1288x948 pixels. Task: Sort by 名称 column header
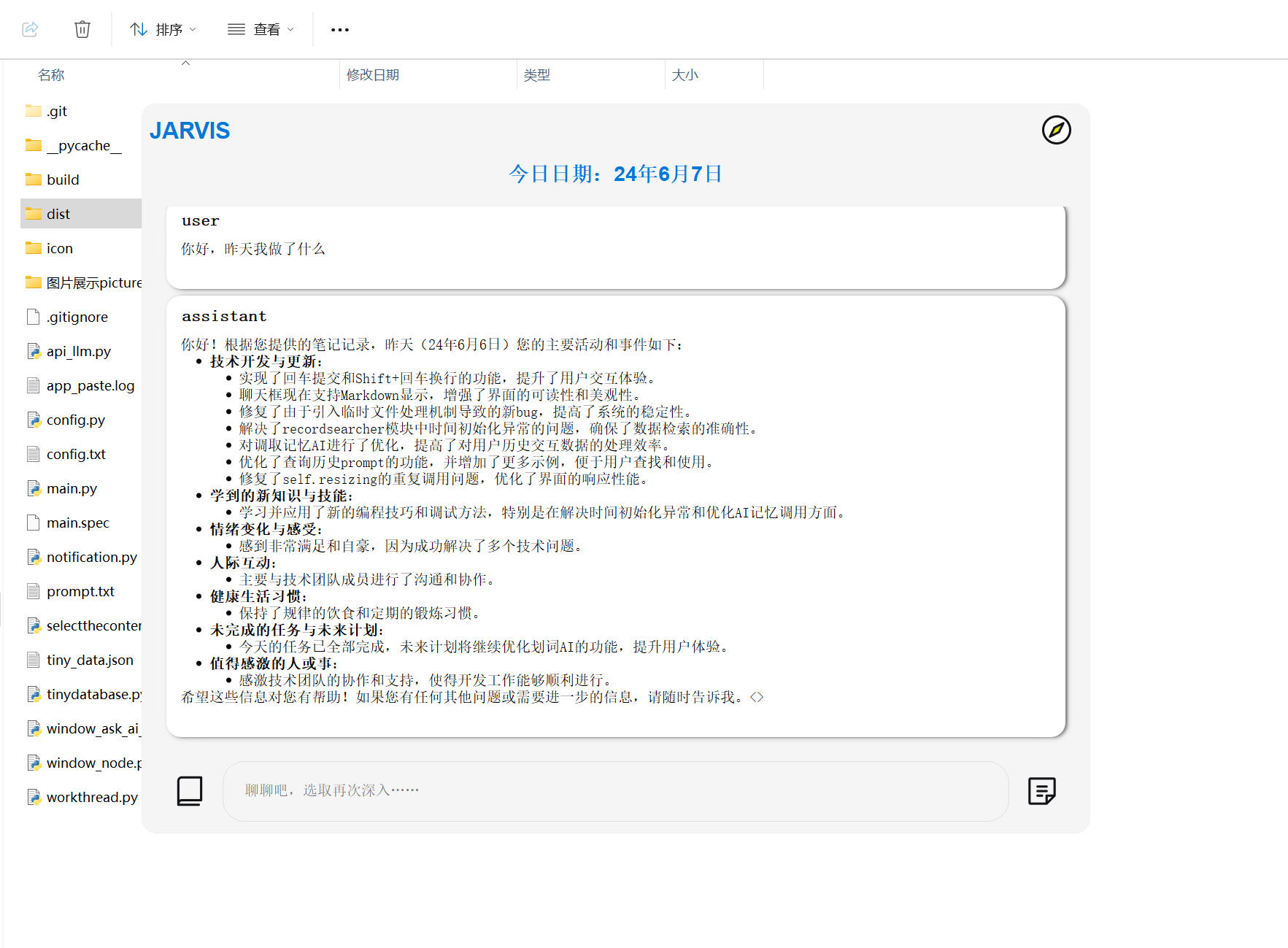click(x=51, y=74)
